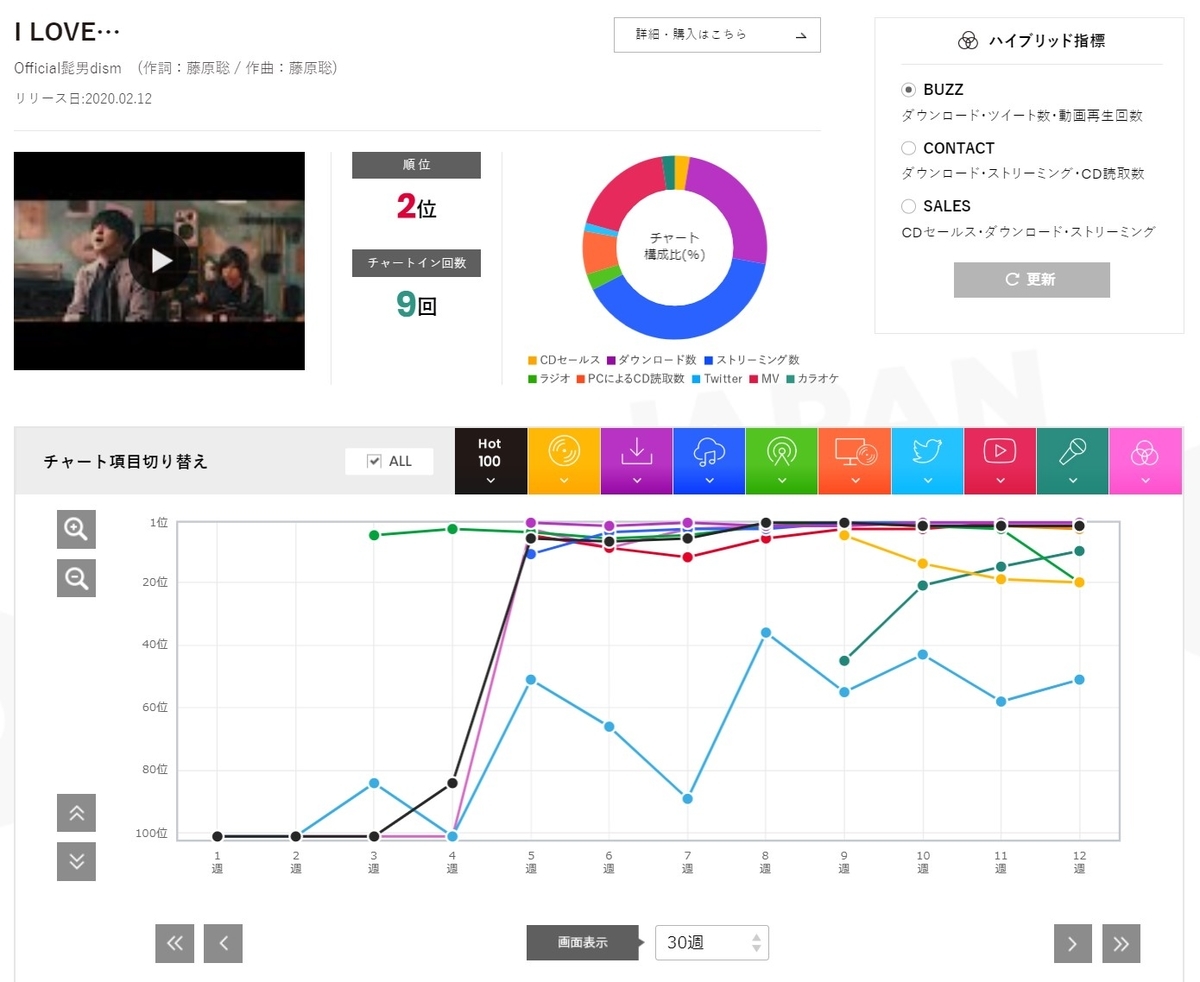Click the ダウンロード数 legend swatch
Viewport: 1200px width, 982px height.
(611, 360)
